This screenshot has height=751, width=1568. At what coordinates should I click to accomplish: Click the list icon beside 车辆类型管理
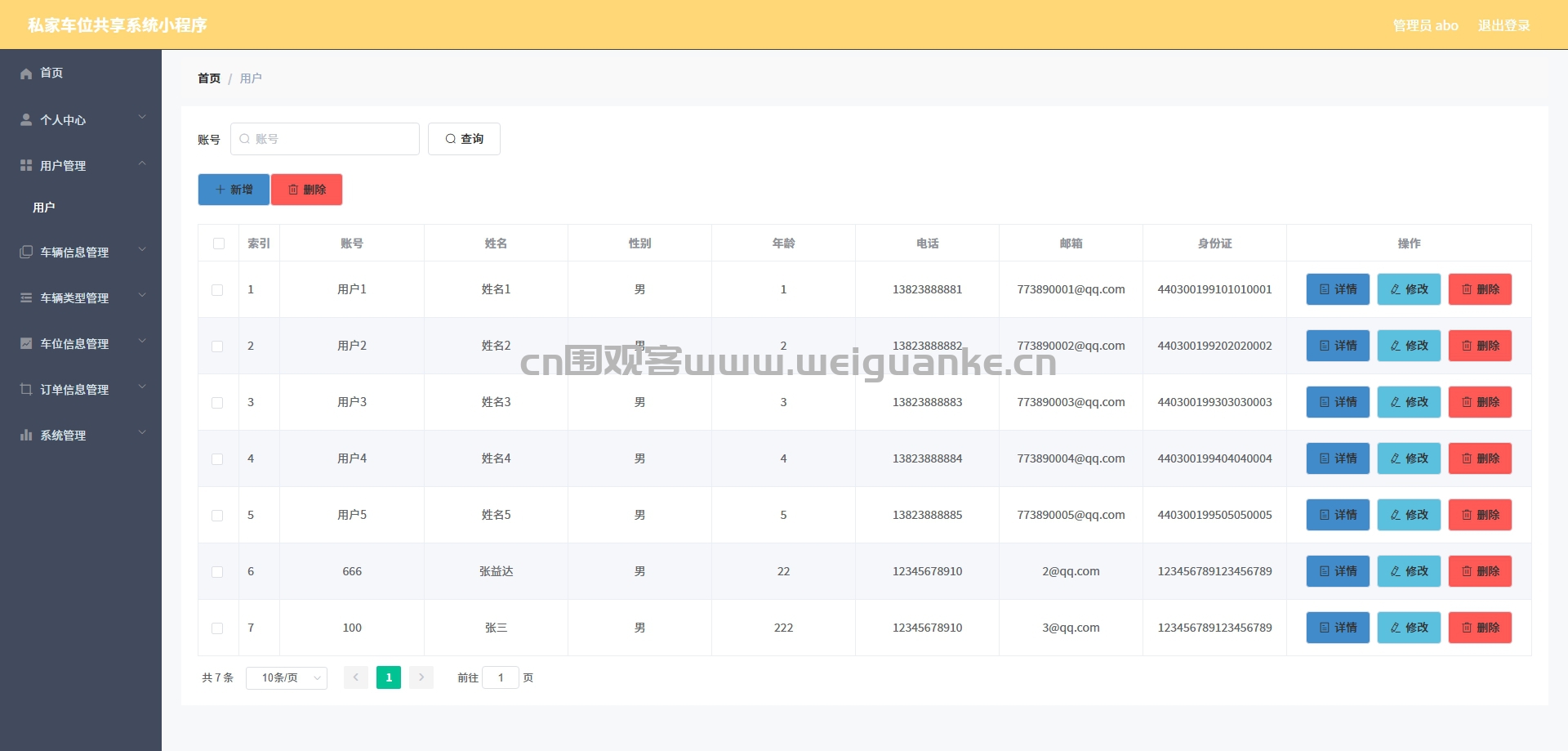(26, 298)
